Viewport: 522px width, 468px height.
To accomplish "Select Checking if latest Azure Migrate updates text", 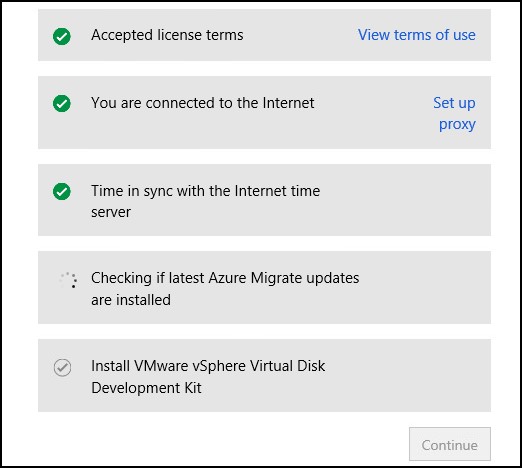I will (x=225, y=289).
